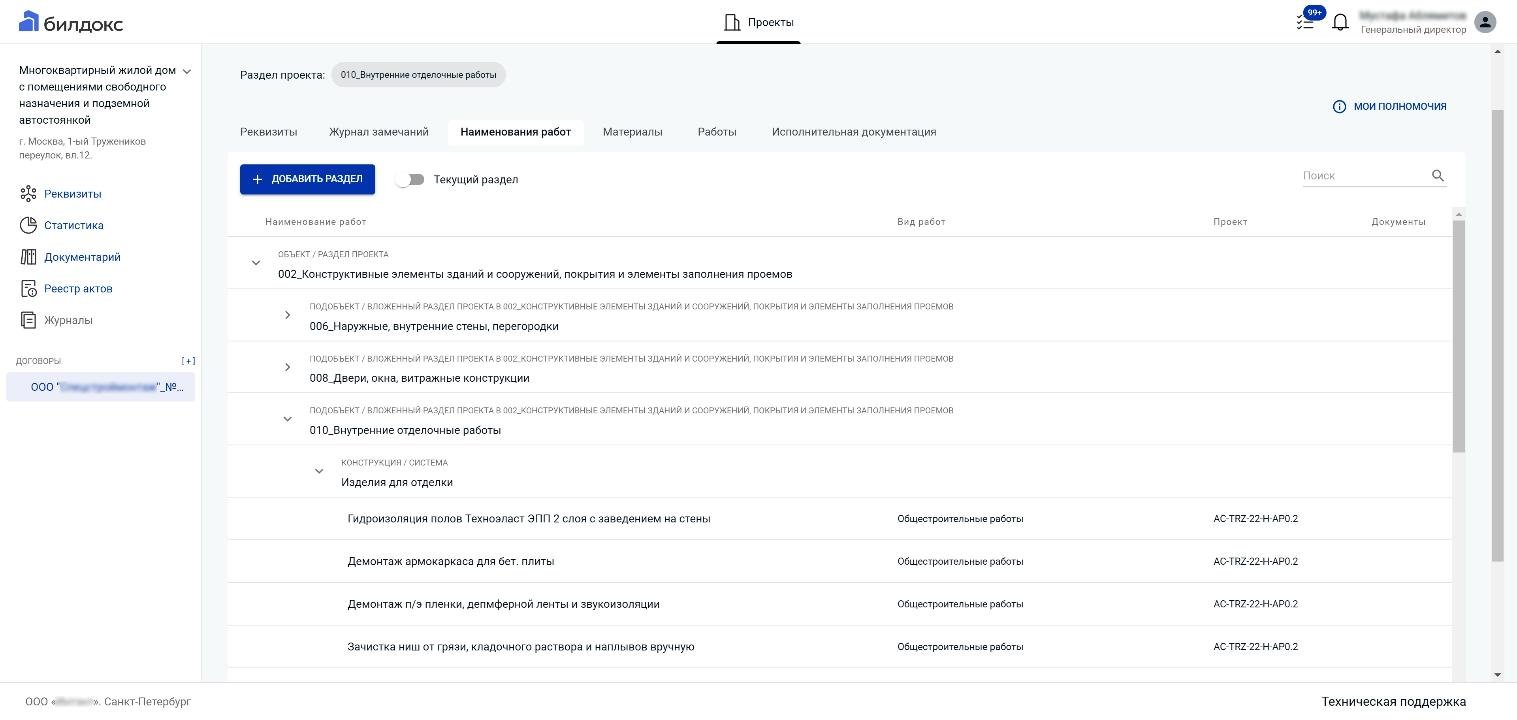Viewport: 1517px width, 720px height.
Task: Collapse Изделия для отделки group
Action: [319, 471]
